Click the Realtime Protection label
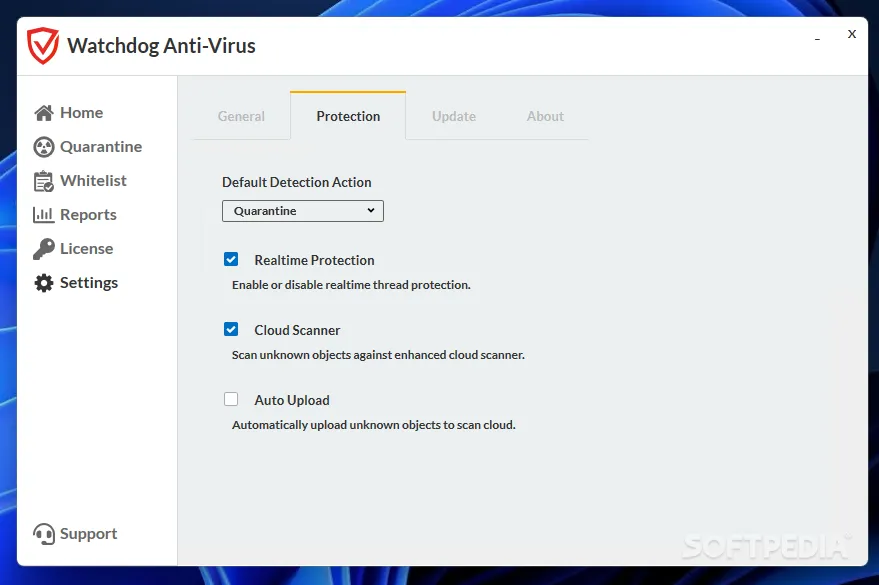Image resolution: width=879 pixels, height=585 pixels. click(x=314, y=261)
